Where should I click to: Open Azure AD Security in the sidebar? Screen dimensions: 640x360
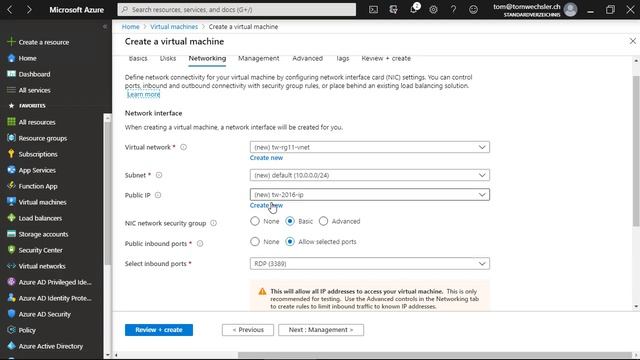point(44,314)
